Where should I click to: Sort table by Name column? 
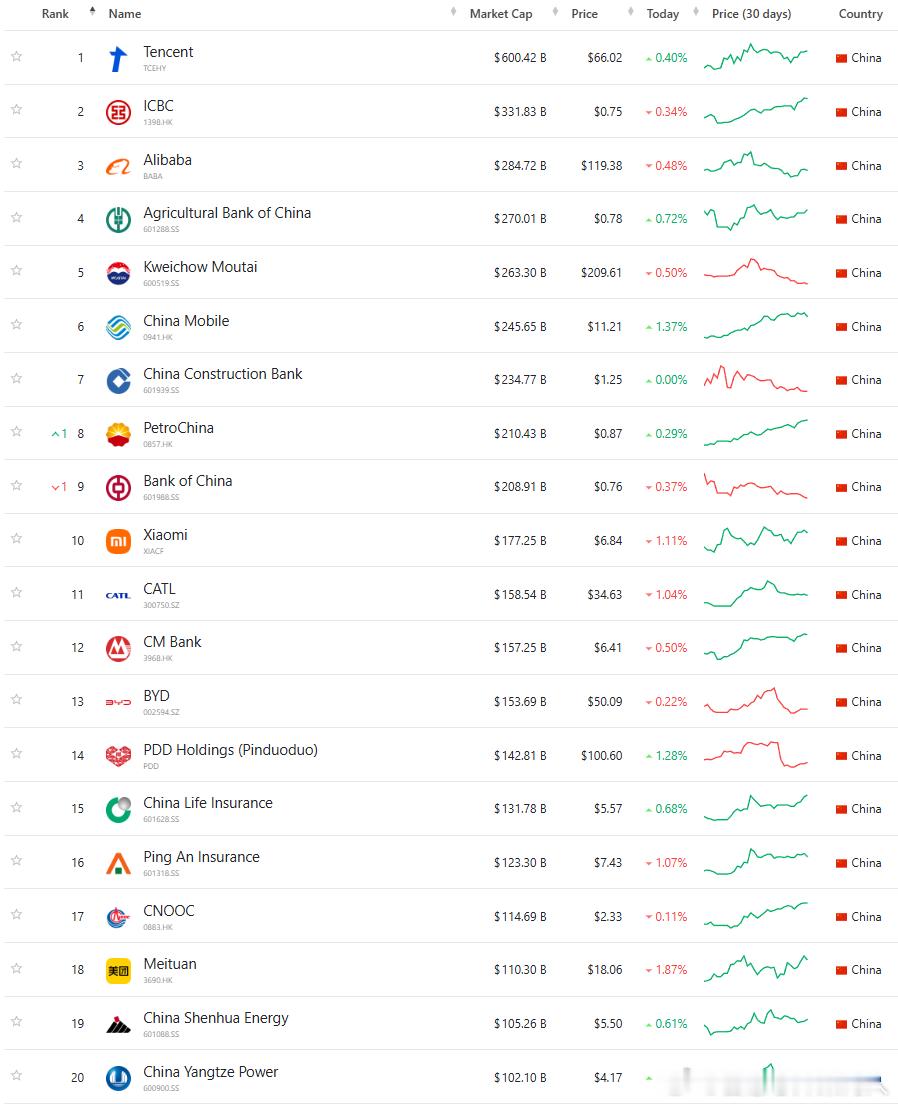125,14
